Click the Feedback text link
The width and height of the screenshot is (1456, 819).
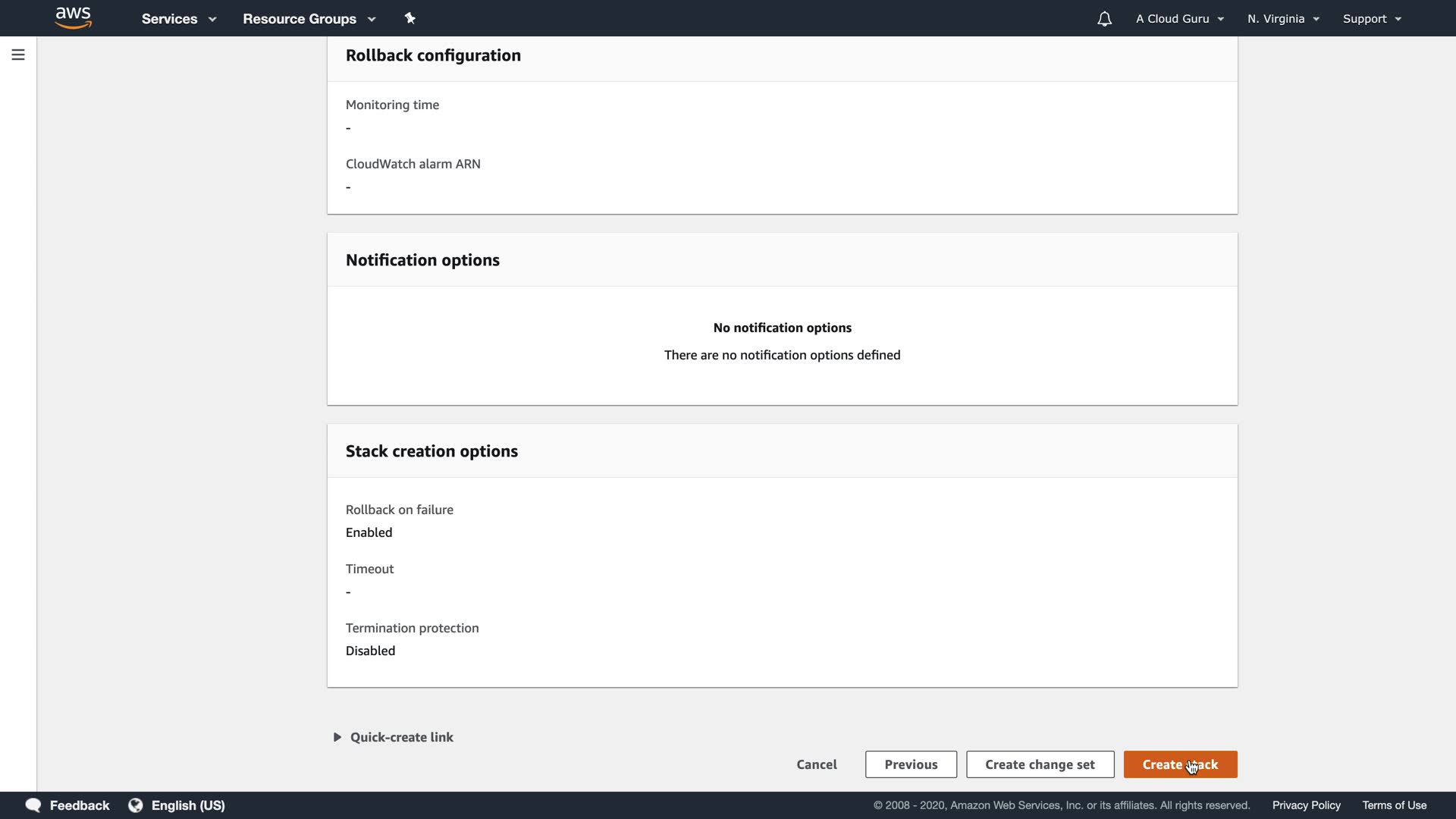coord(80,805)
